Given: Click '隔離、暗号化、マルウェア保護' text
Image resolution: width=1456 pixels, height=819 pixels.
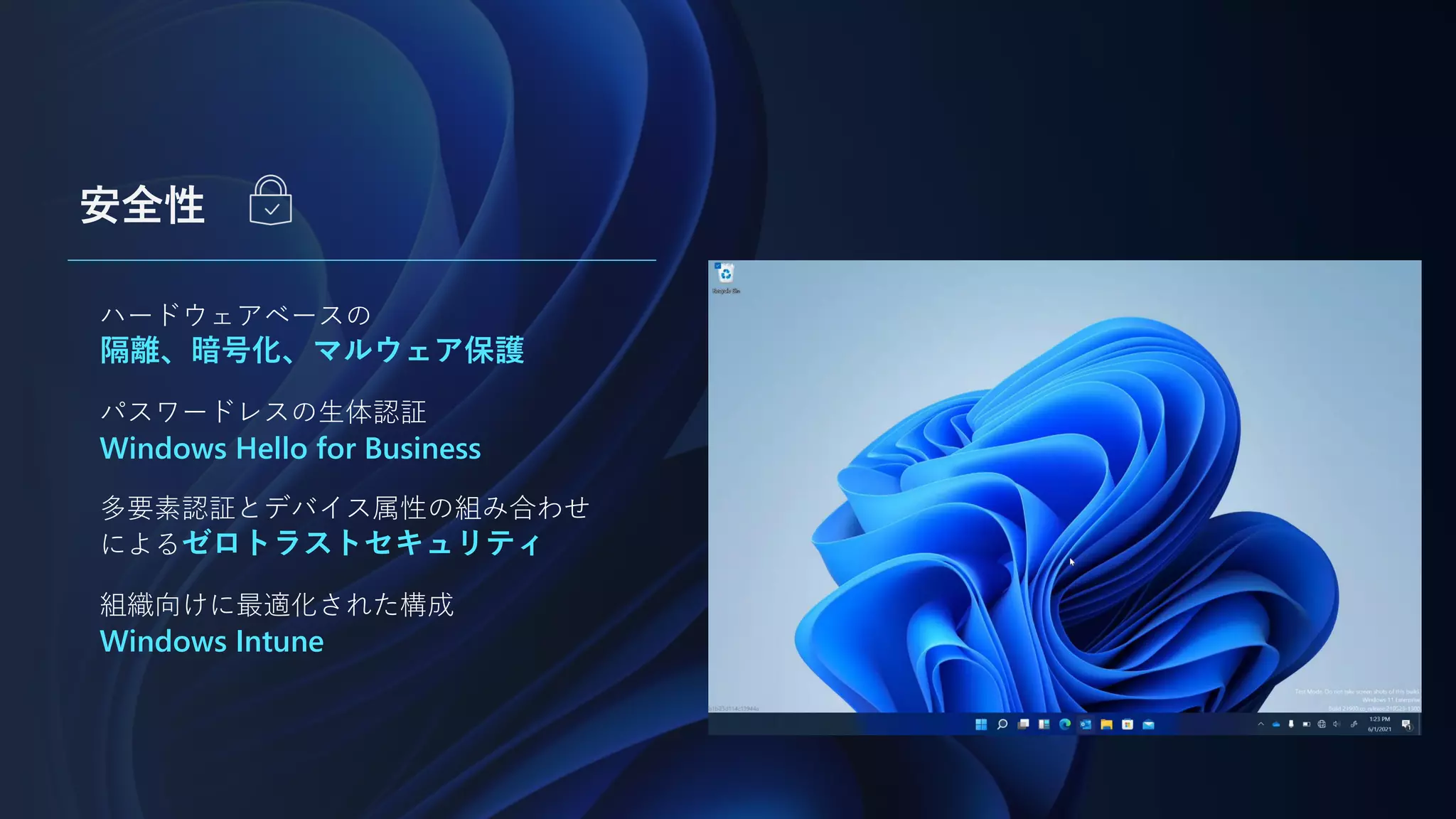Looking at the screenshot, I should (x=312, y=350).
